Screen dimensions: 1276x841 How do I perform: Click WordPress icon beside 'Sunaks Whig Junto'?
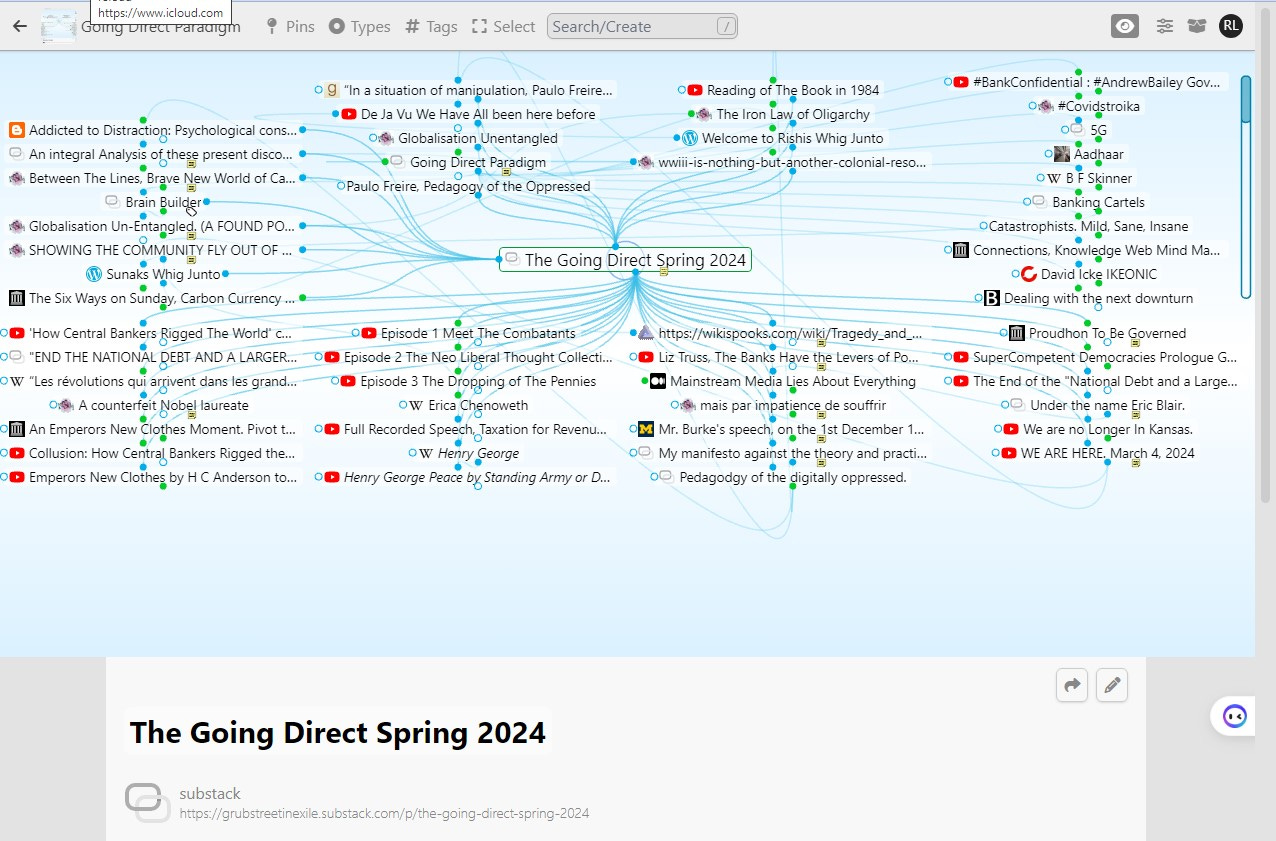[95, 274]
